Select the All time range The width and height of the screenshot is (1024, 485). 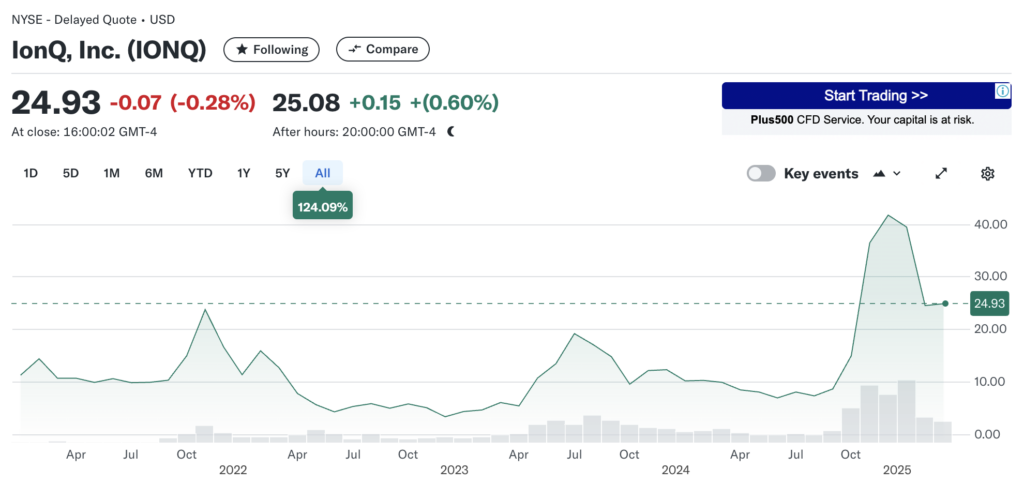(x=322, y=173)
